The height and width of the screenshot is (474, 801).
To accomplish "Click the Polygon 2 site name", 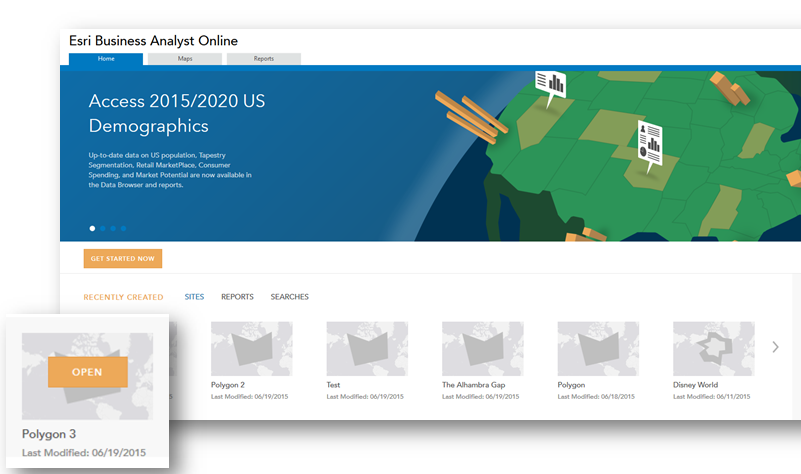I will [228, 385].
